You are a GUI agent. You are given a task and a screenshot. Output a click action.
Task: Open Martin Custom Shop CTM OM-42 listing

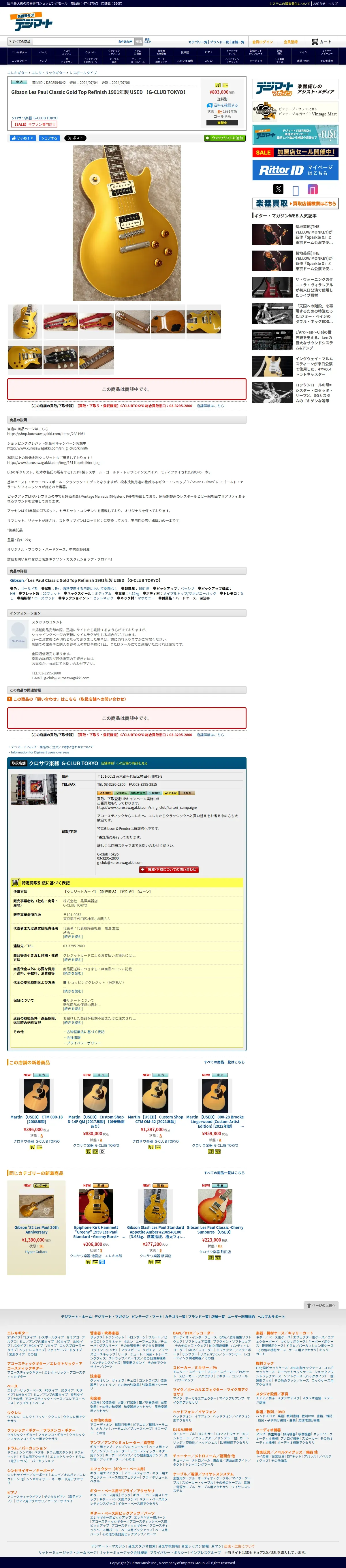(155, 1119)
